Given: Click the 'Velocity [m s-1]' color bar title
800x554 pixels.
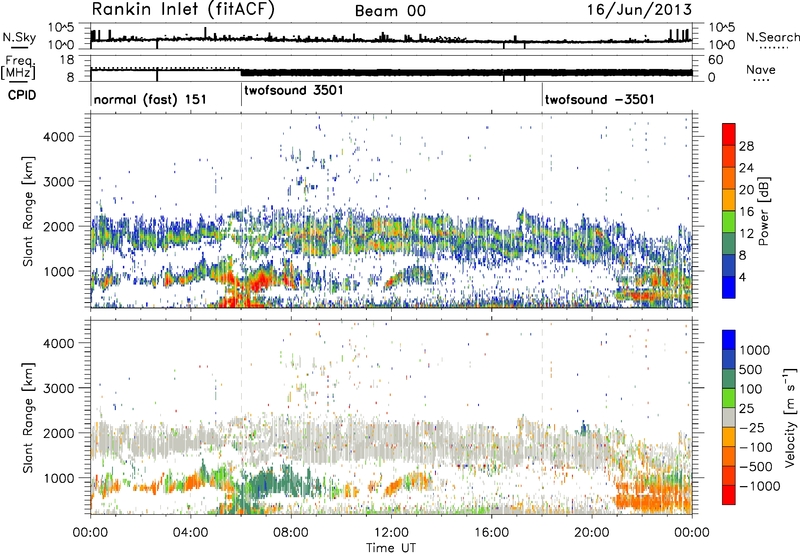Looking at the screenshot, I should point(790,417).
